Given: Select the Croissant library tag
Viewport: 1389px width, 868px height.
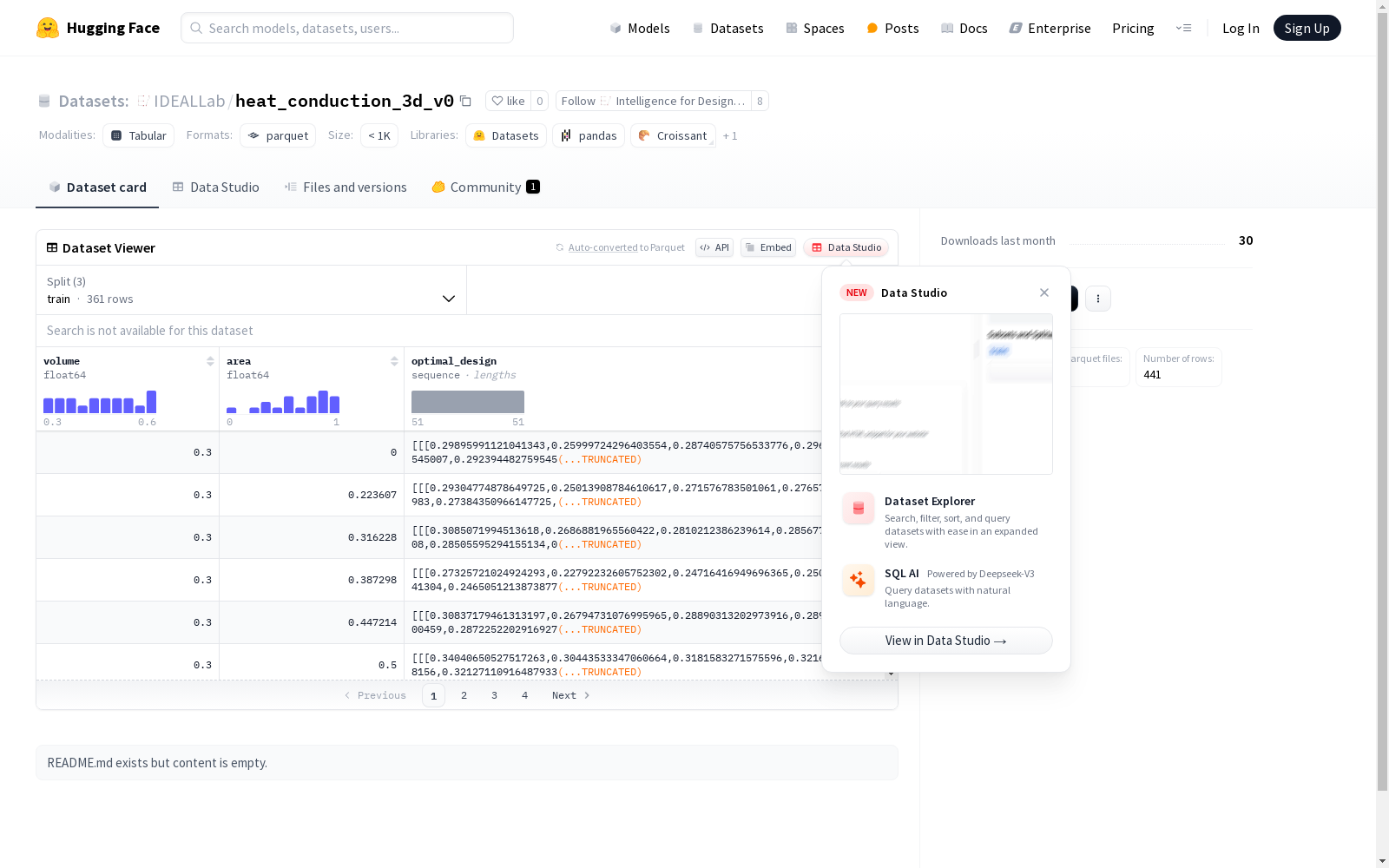Looking at the screenshot, I should tap(674, 135).
